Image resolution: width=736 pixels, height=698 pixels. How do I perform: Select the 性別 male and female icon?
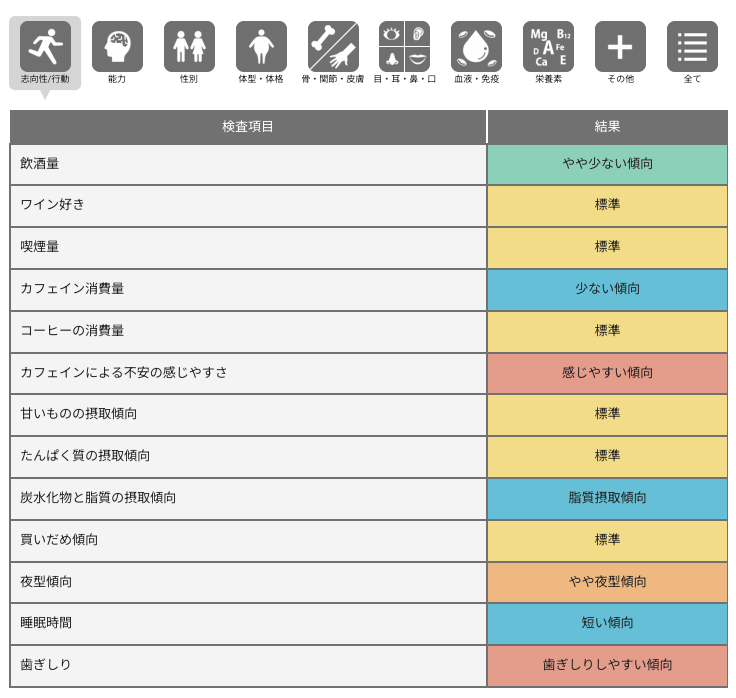click(x=189, y=47)
